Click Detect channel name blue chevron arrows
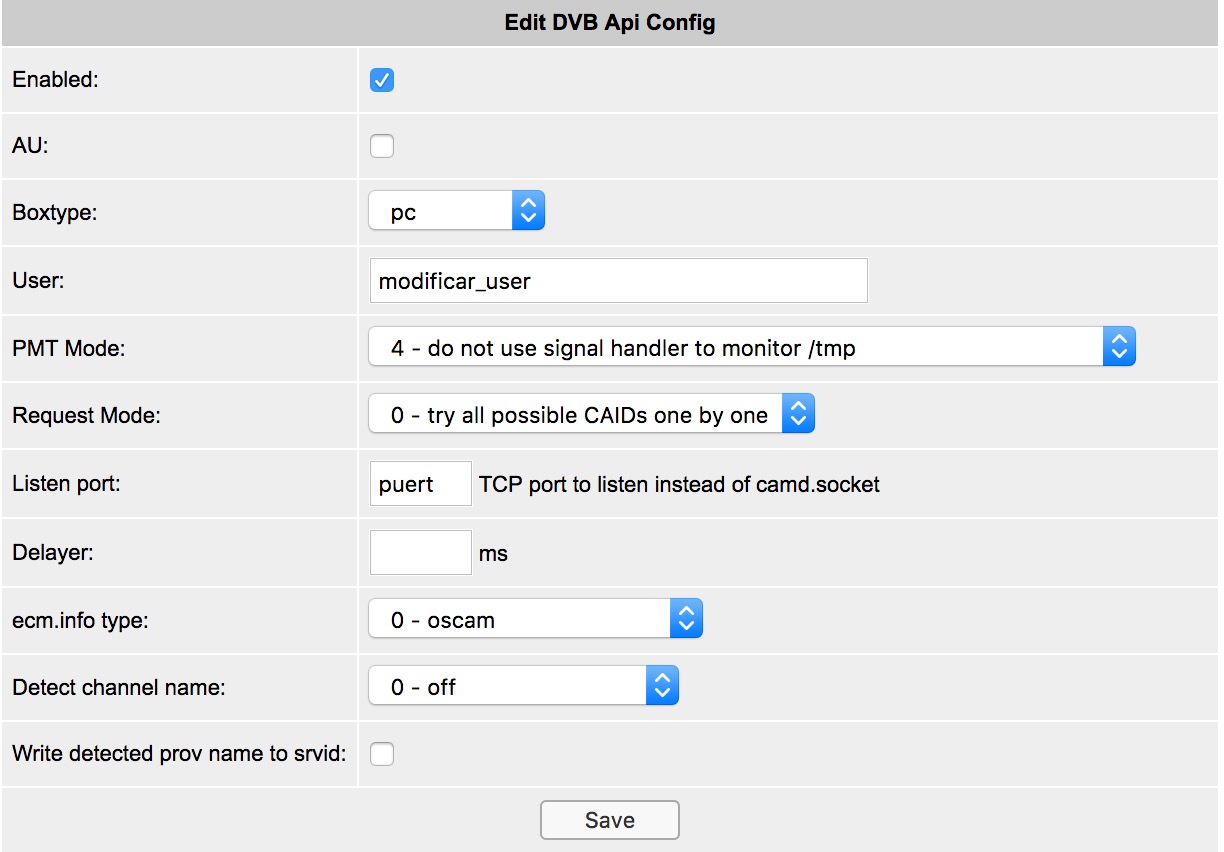Image resolution: width=1224 pixels, height=852 pixels. pos(663,686)
